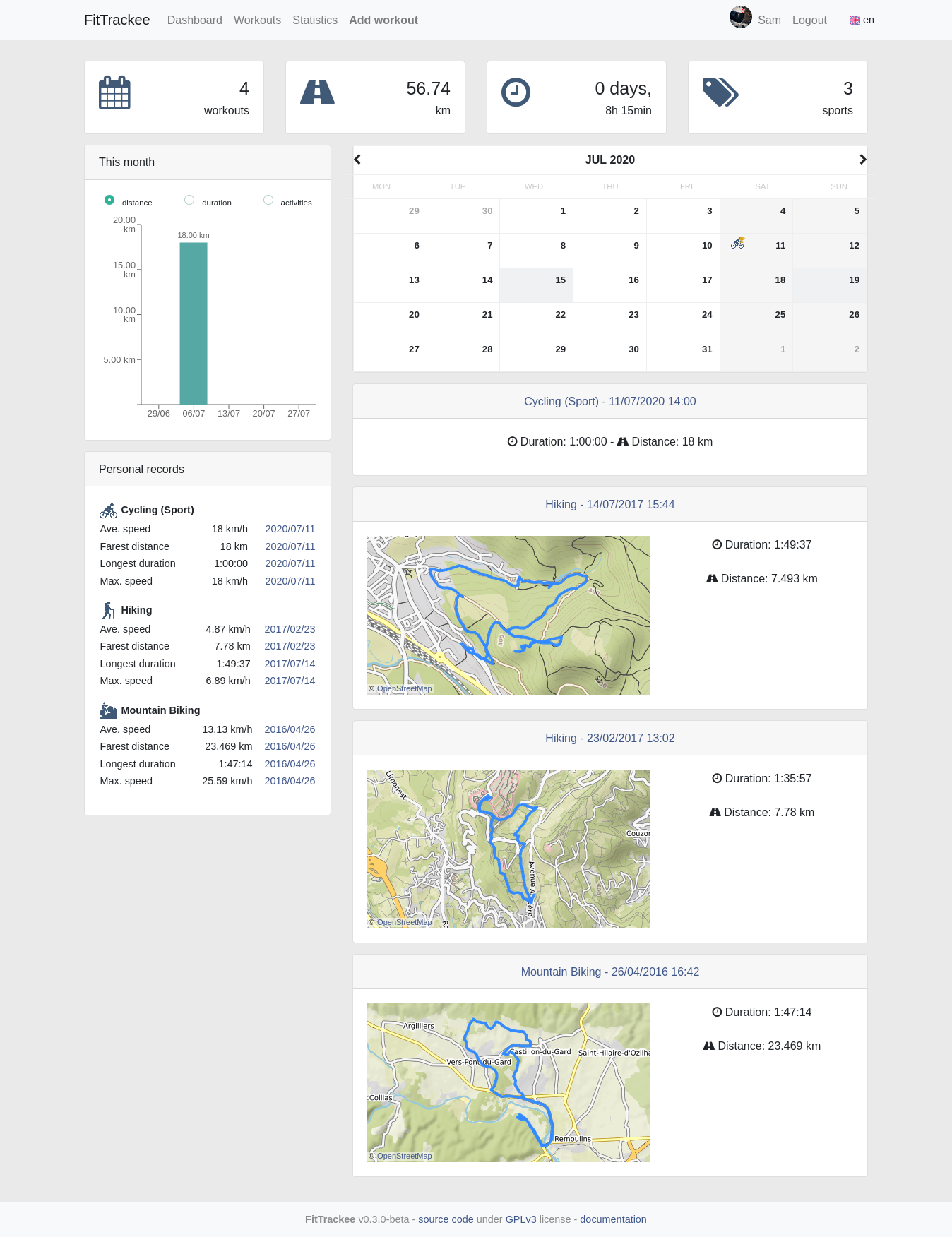
Task: Go to next month in calendar
Action: click(x=862, y=160)
